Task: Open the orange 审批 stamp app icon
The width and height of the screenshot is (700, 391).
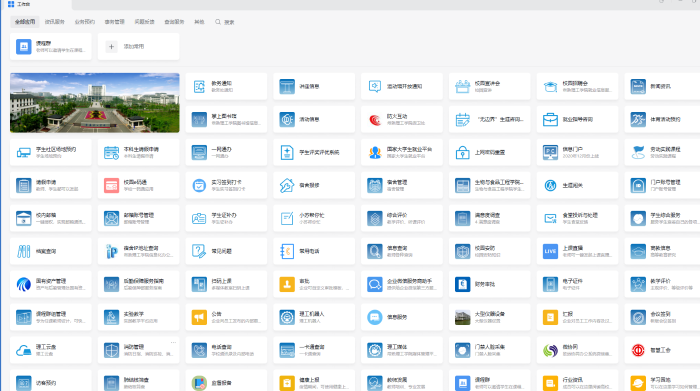Action: coord(287,284)
